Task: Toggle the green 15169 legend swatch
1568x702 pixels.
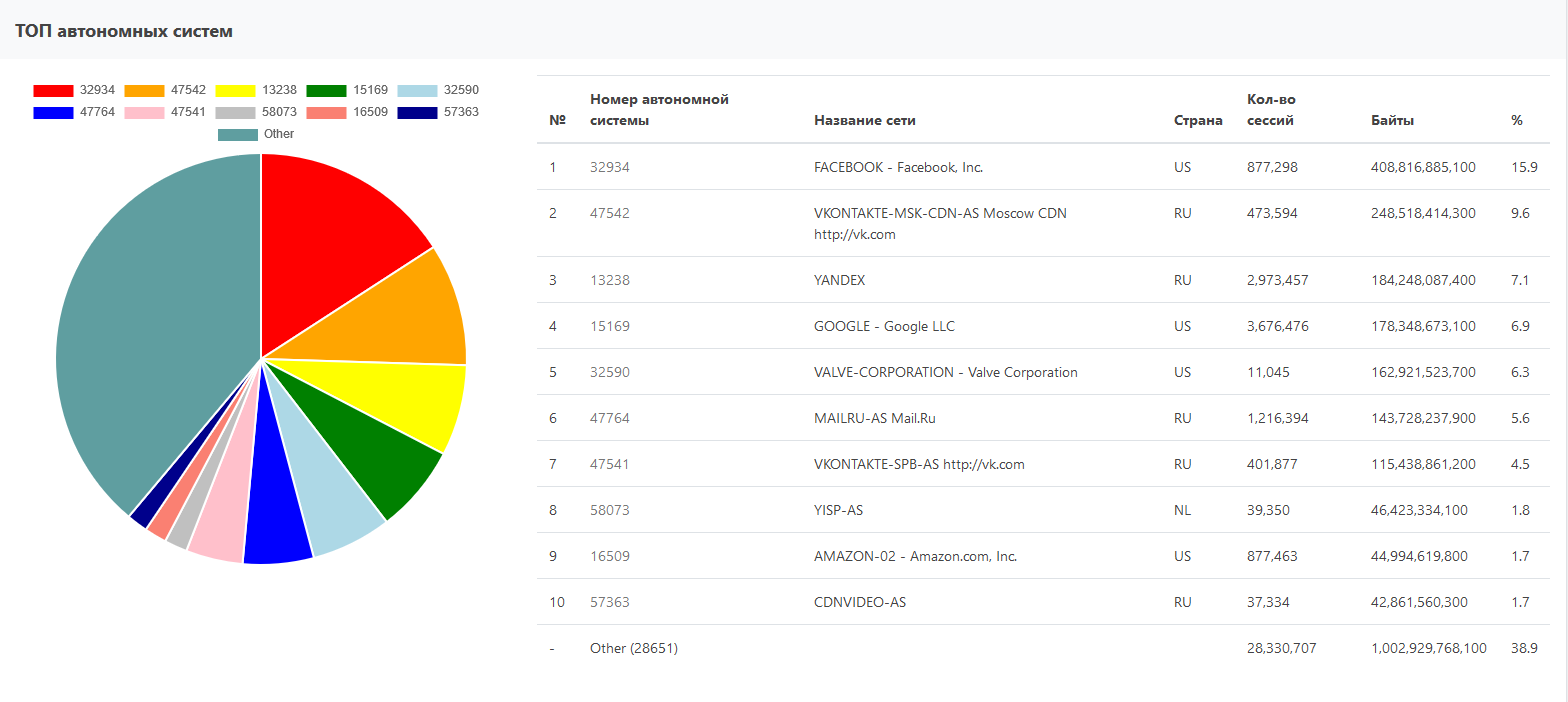Action: pos(326,91)
